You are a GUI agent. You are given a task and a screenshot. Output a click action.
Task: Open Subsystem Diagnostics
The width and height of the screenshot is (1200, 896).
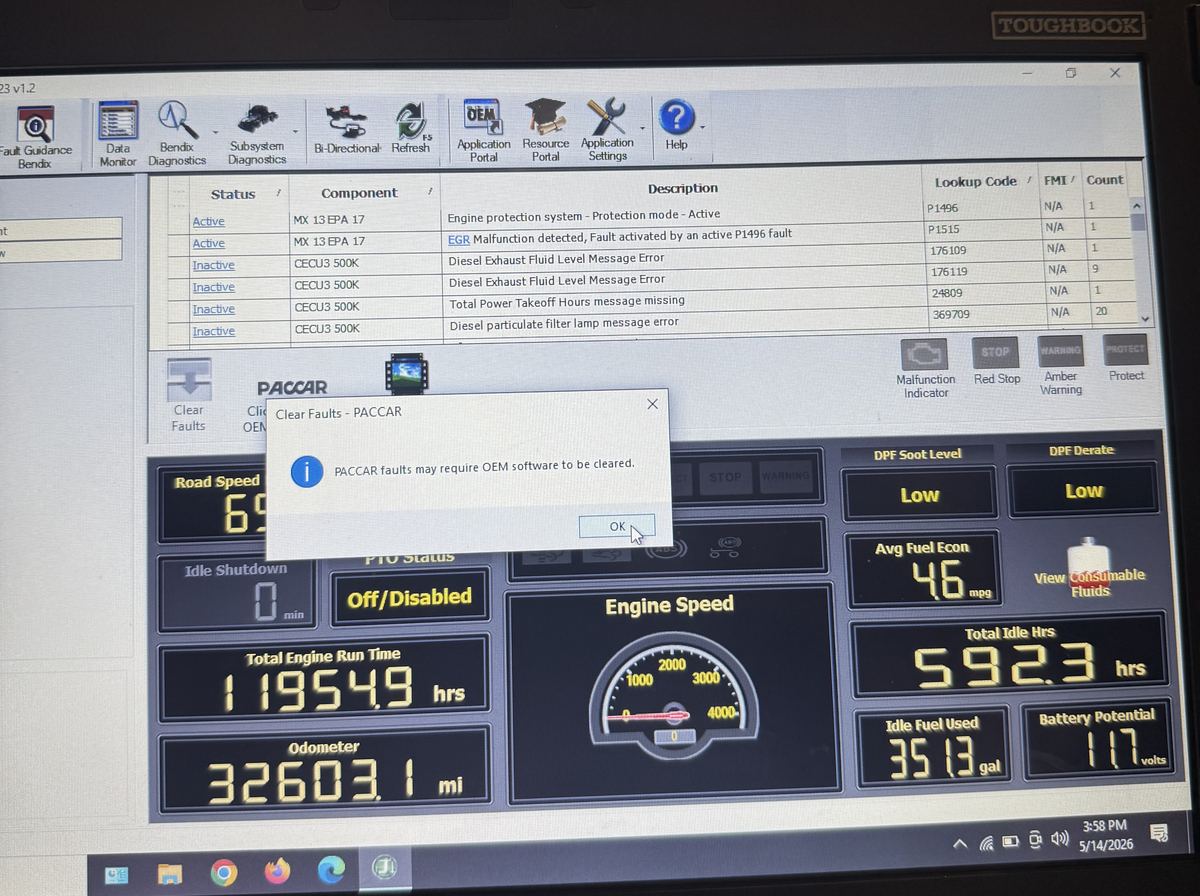click(x=257, y=134)
